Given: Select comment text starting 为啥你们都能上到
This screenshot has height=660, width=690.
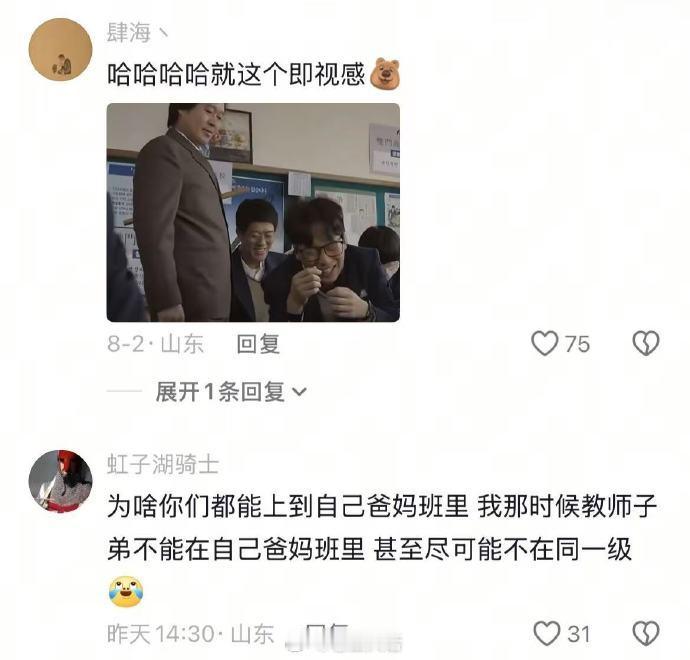Looking at the screenshot, I should [382, 528].
